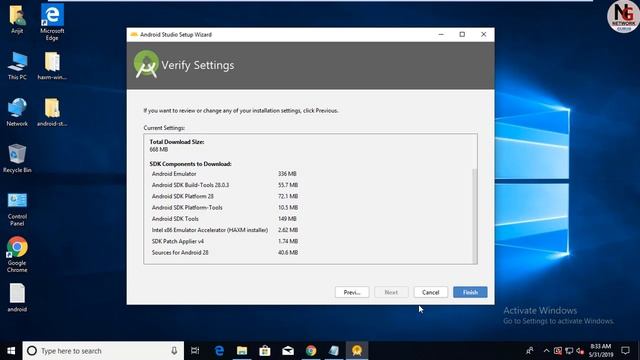Go back with the Previ... button
The width and height of the screenshot is (640, 360).
point(352,292)
